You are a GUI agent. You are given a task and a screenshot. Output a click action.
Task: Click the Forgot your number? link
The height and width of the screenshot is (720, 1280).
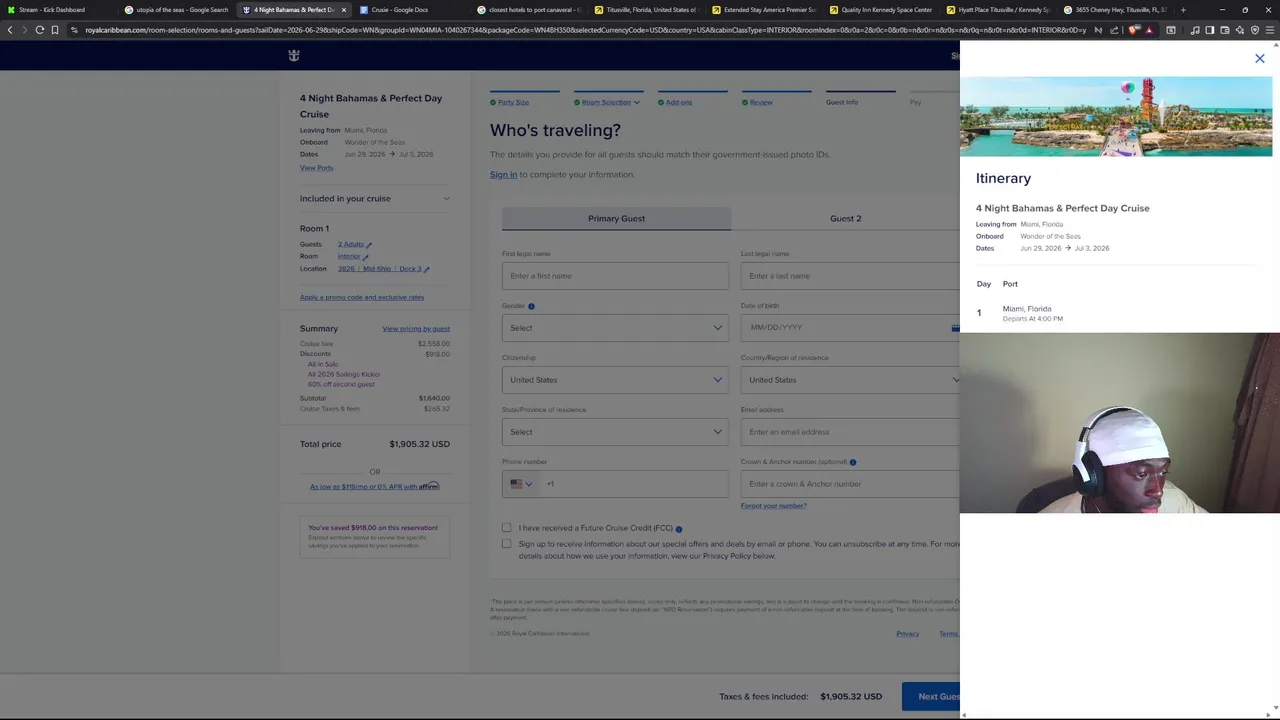click(x=773, y=506)
